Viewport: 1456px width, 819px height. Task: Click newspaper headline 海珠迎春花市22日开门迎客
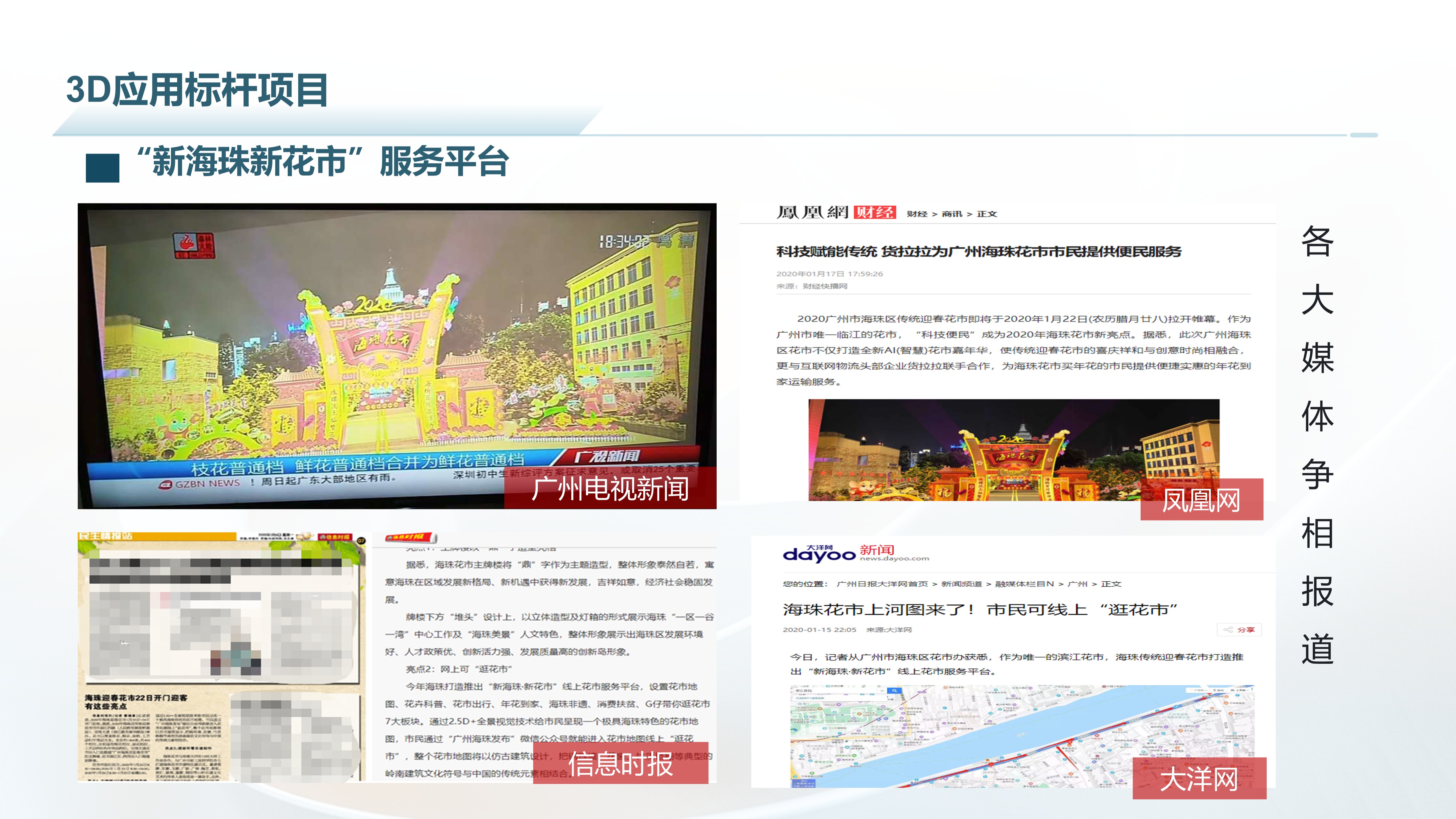(x=136, y=702)
